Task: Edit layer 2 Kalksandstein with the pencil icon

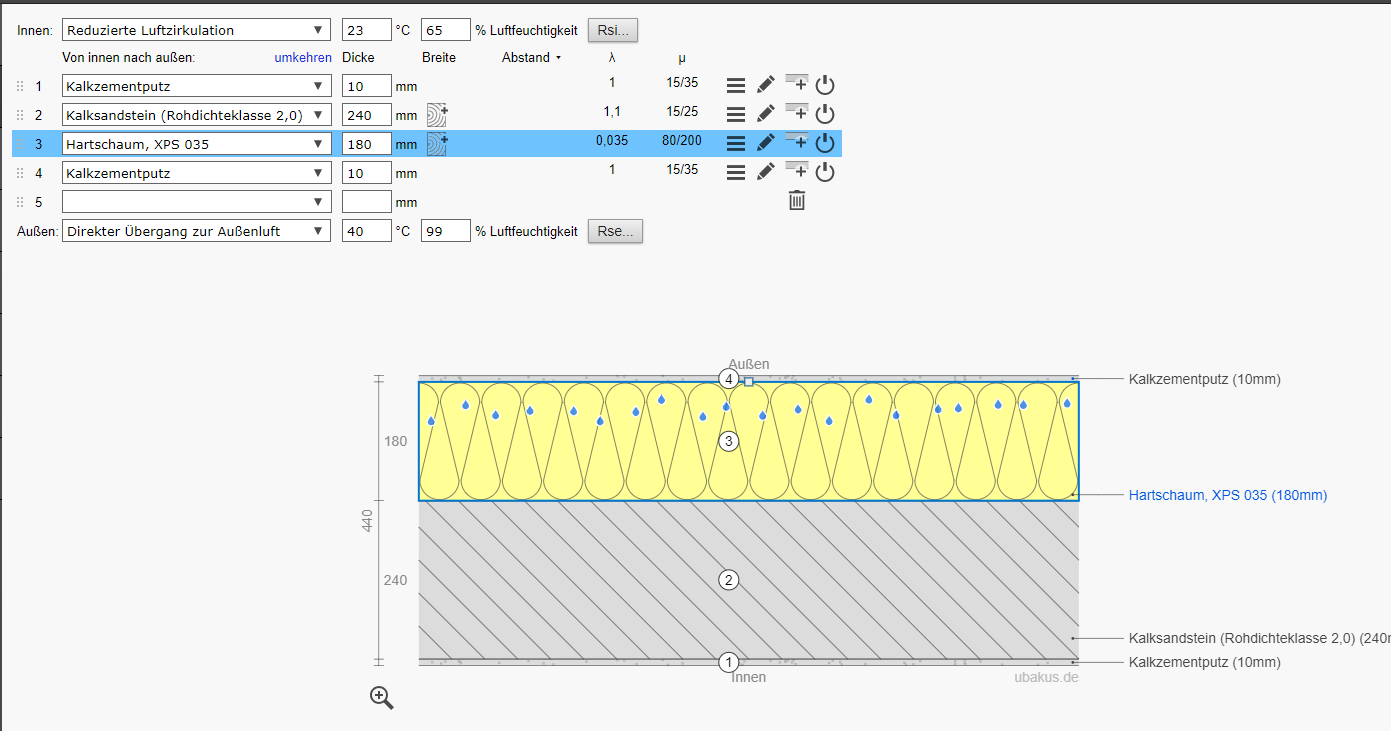Action: [765, 114]
